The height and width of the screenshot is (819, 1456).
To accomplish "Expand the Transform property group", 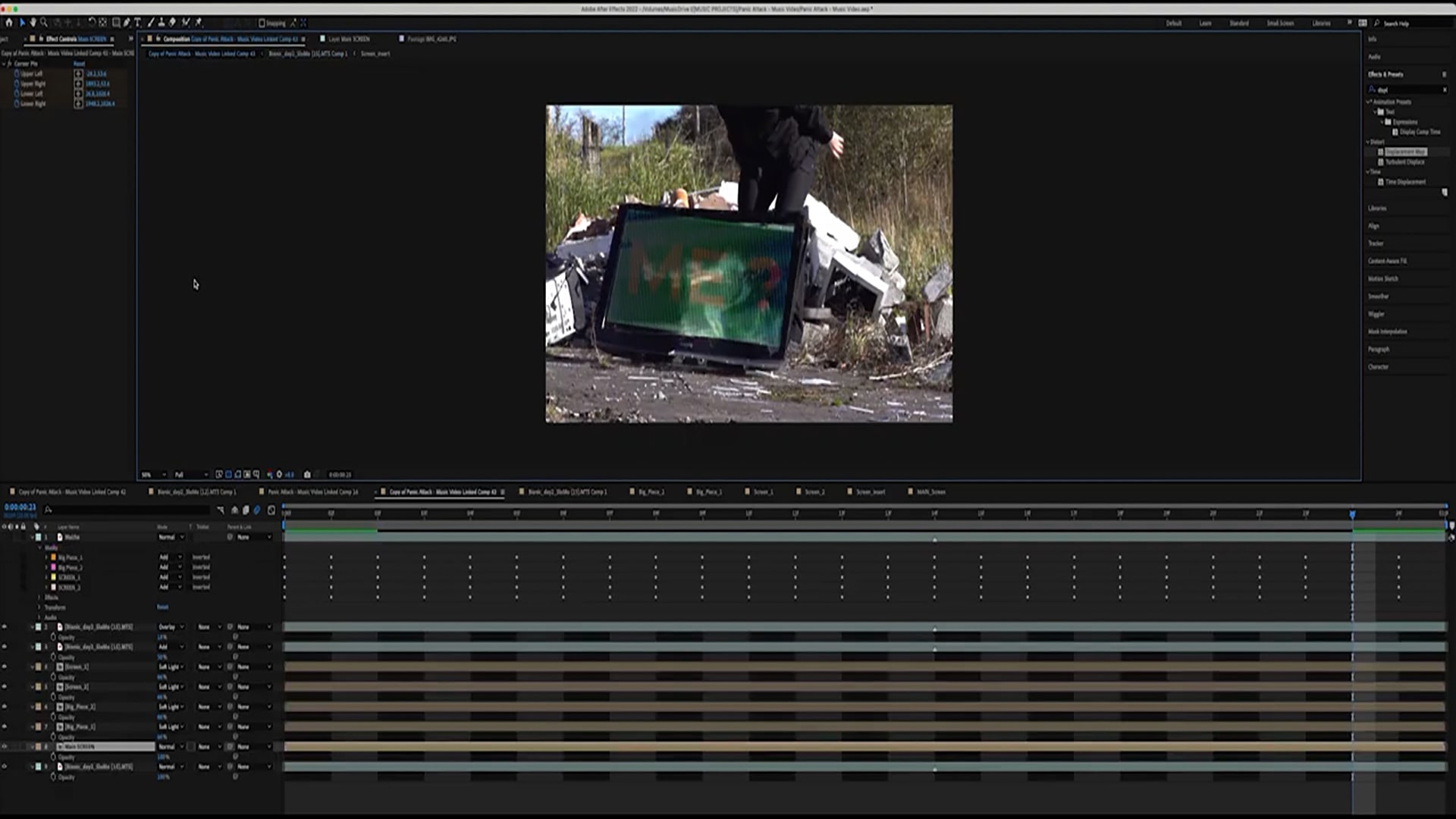I will (39, 607).
